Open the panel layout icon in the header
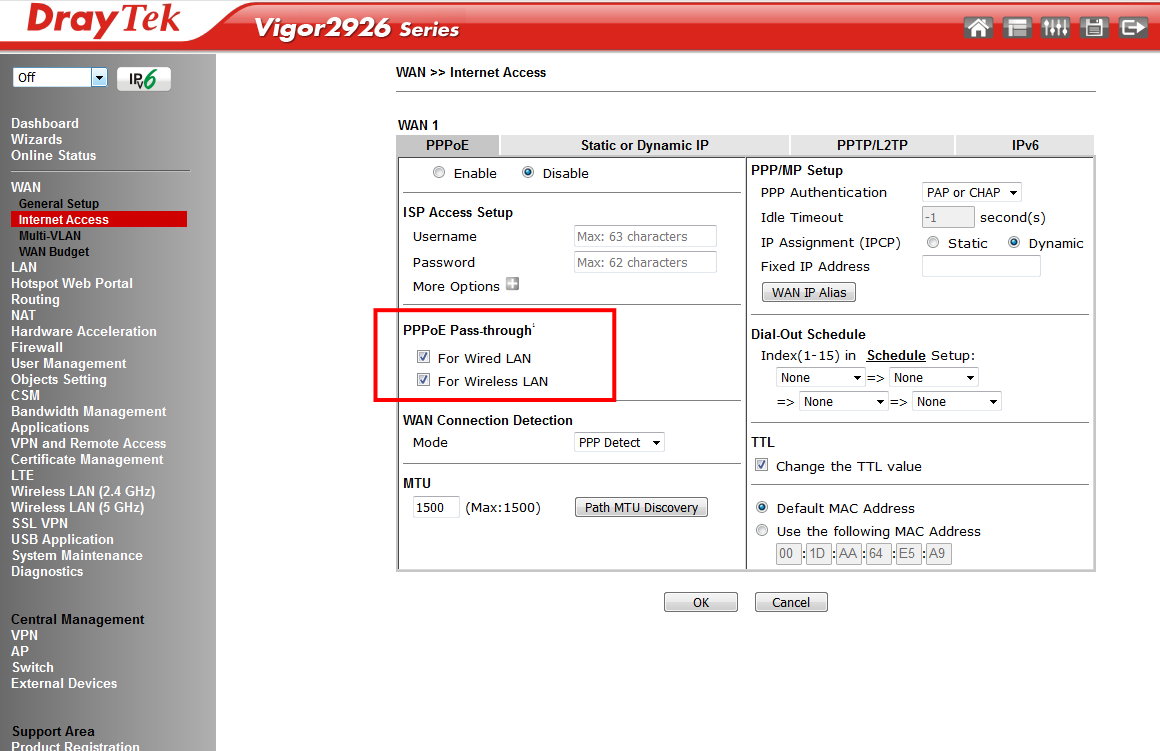Viewport: 1160px width, 751px height. coord(1016,27)
